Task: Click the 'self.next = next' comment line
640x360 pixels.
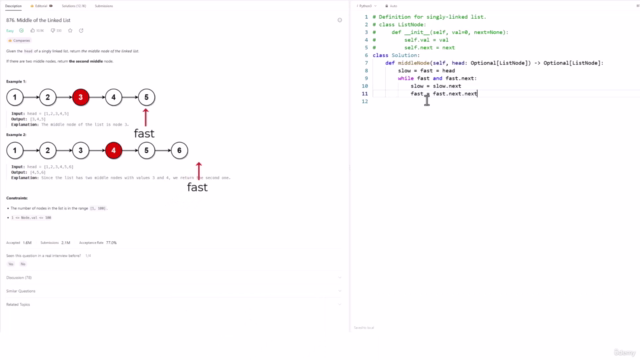Action: click(x=429, y=48)
